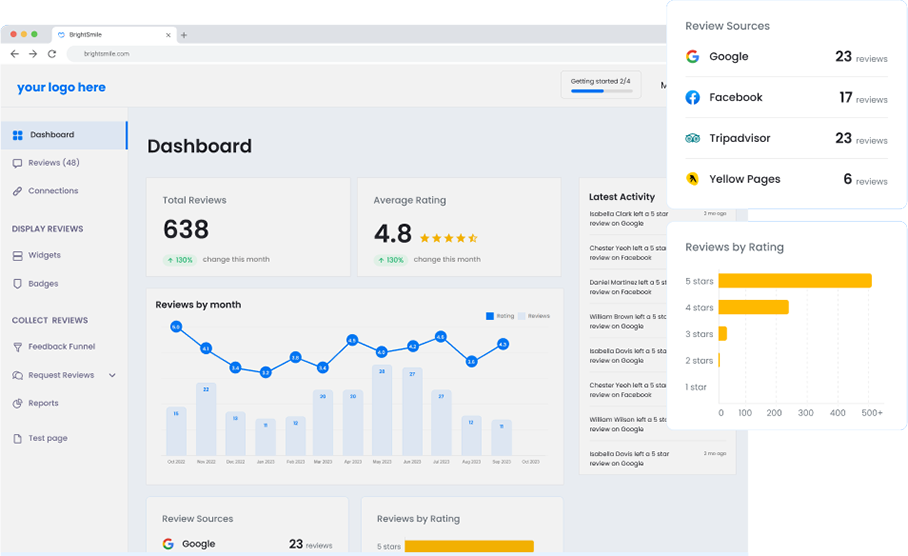Click the Reports icon in sidebar

[x=18, y=404]
